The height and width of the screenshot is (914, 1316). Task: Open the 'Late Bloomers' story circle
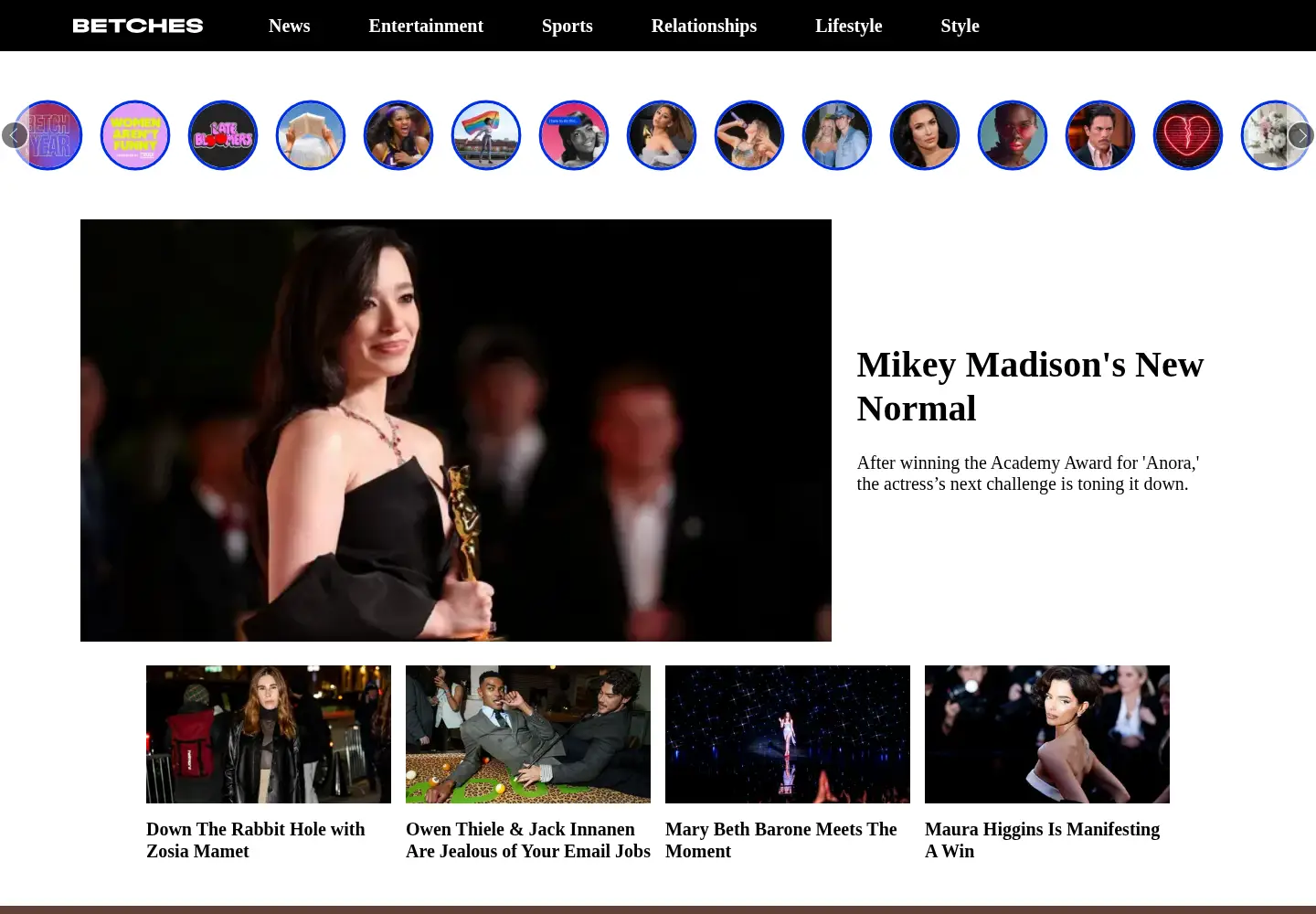[x=223, y=135]
